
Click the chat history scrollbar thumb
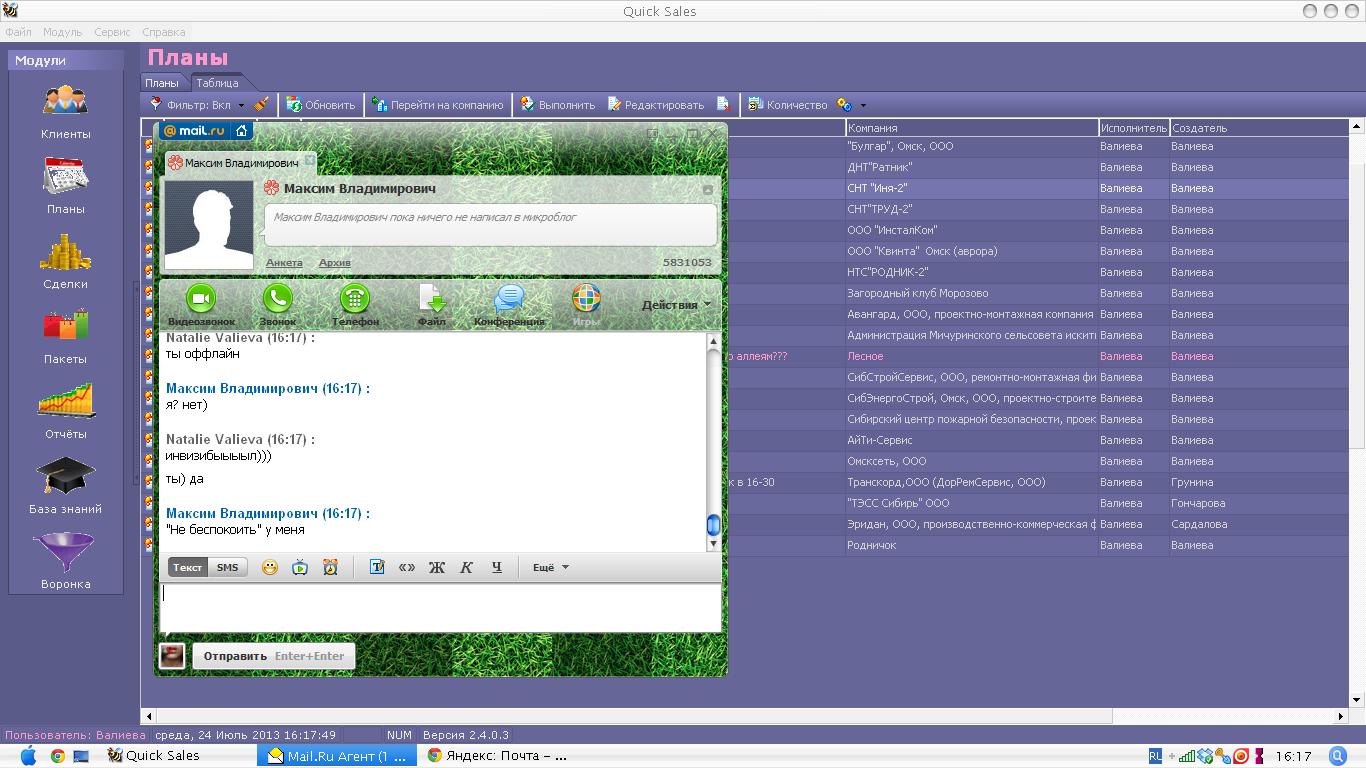[713, 525]
